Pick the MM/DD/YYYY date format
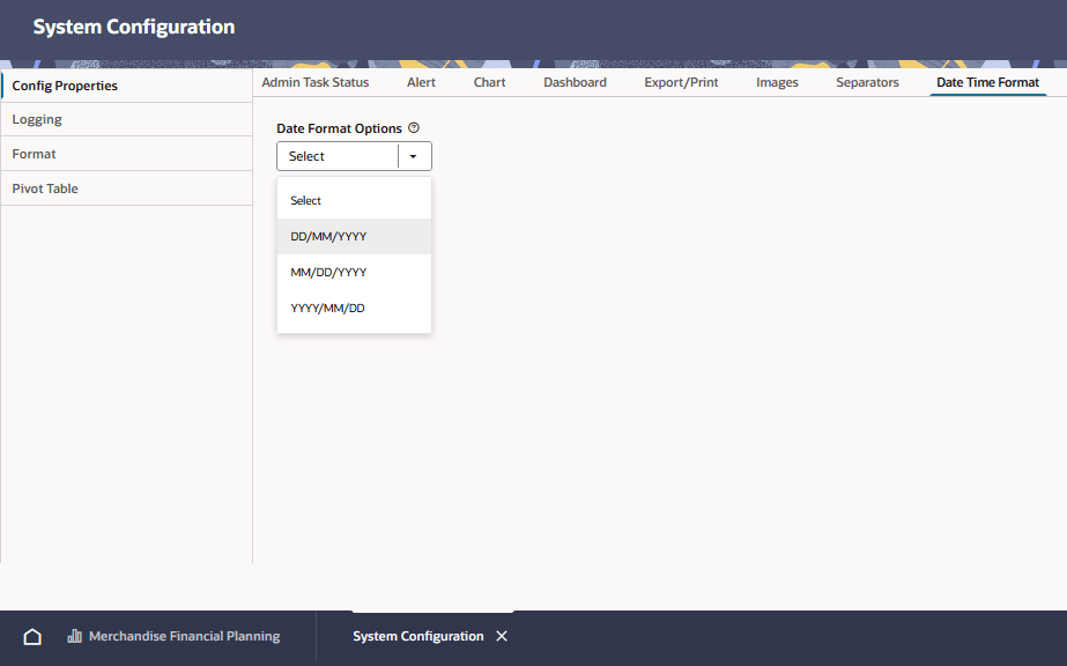Screen dimensions: 1067x666 click(354, 272)
